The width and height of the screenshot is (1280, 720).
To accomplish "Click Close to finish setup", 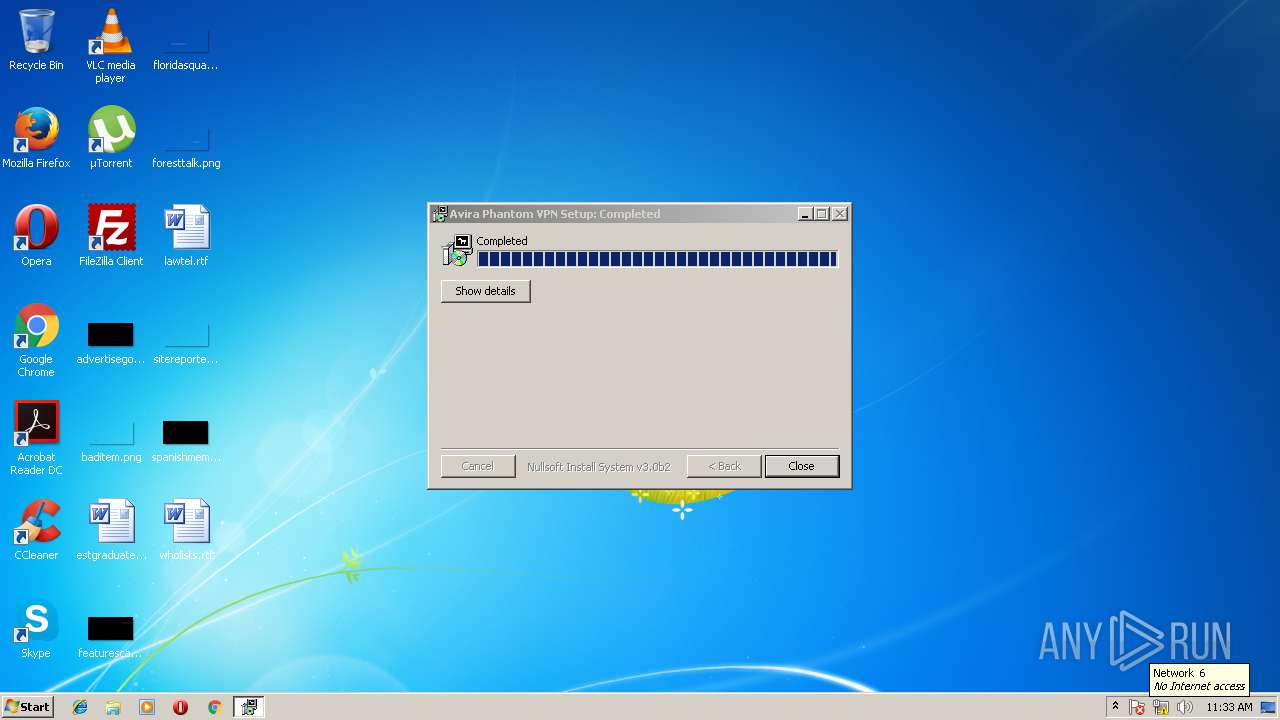I will pyautogui.click(x=801, y=466).
